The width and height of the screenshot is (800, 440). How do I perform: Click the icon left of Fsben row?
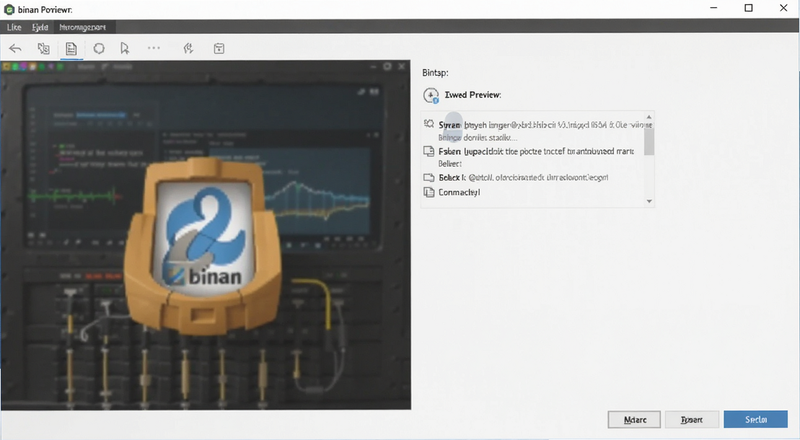429,151
